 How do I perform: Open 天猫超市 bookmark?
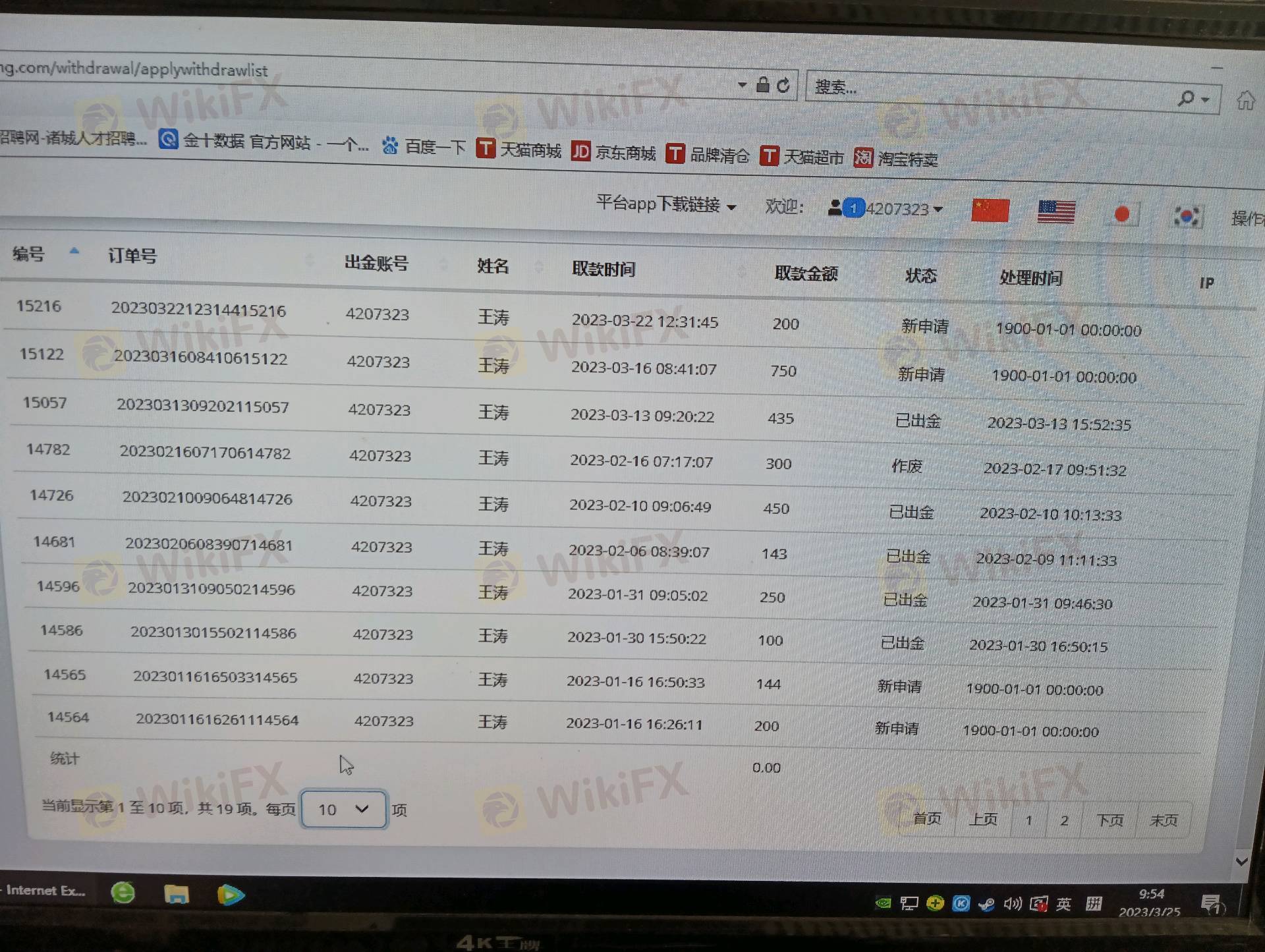tap(802, 157)
